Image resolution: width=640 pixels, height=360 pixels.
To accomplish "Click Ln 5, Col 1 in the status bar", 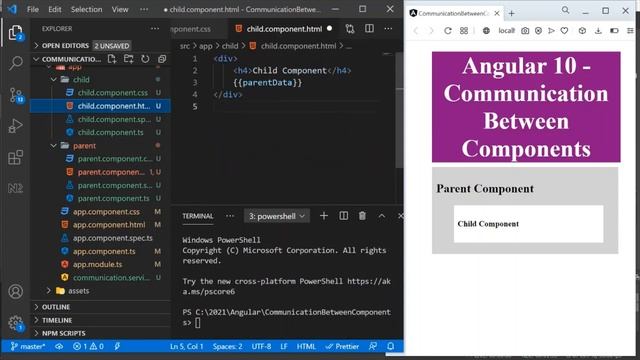I will click(x=187, y=347).
